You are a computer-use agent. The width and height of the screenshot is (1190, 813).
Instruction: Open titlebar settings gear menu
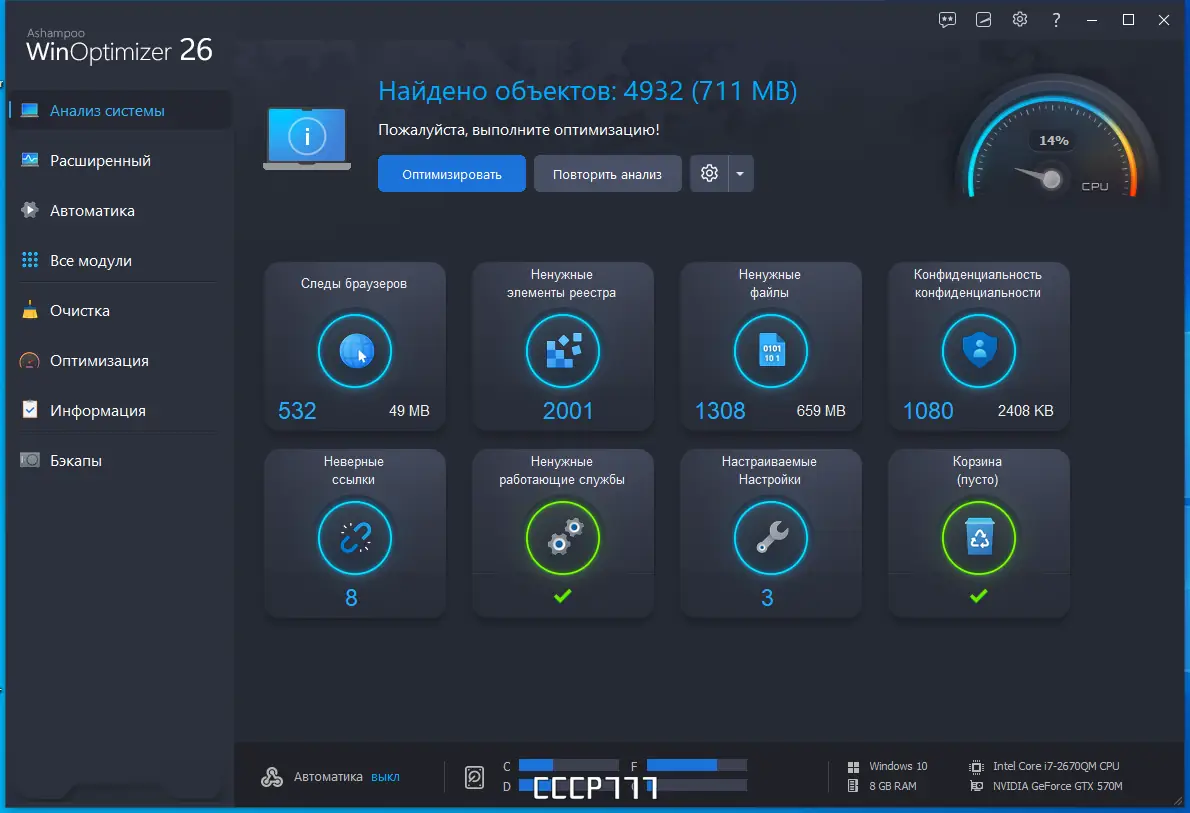click(x=1019, y=19)
